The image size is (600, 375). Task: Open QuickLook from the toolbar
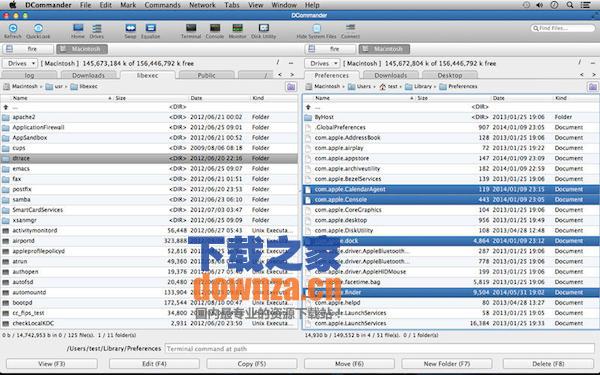38,31
